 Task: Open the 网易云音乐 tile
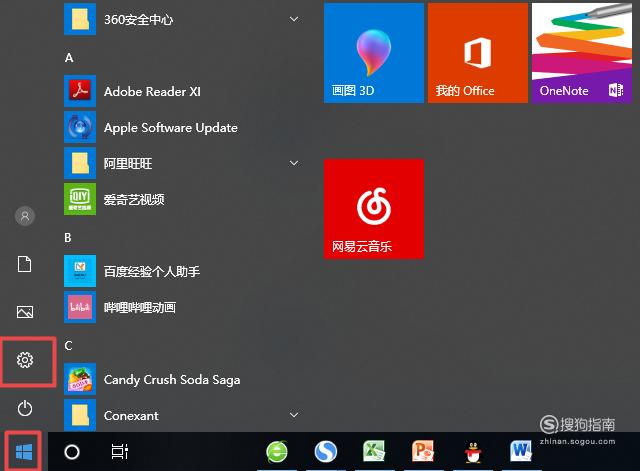tap(374, 209)
